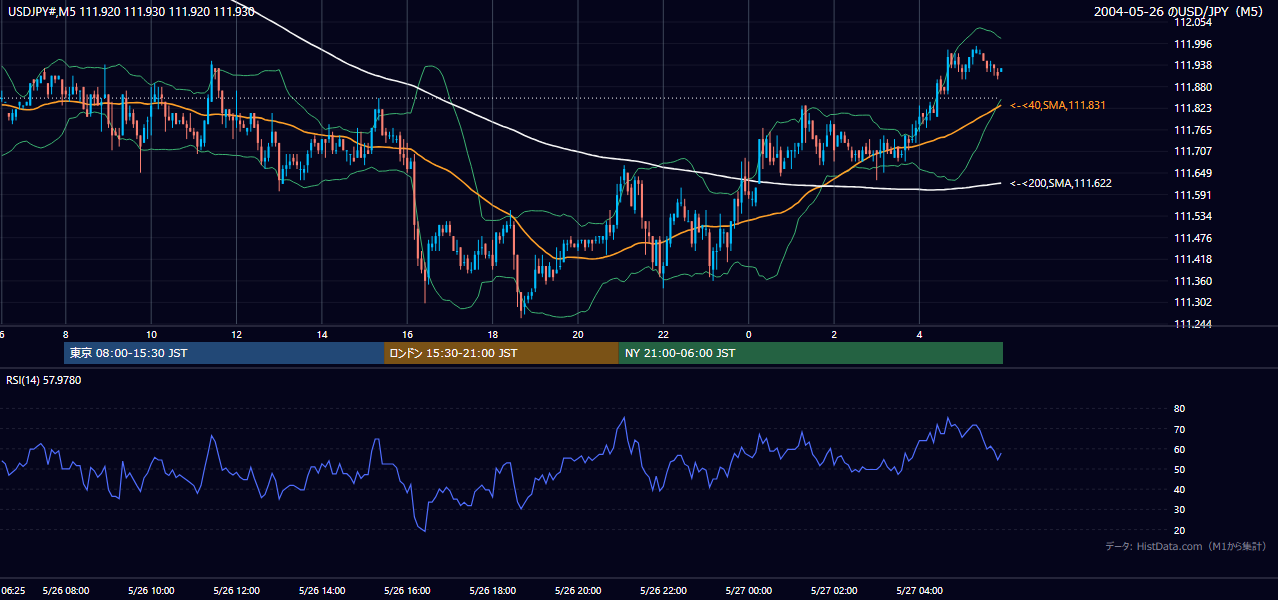
Task: Click hour label 12 under the price chart
Action: click(236, 334)
